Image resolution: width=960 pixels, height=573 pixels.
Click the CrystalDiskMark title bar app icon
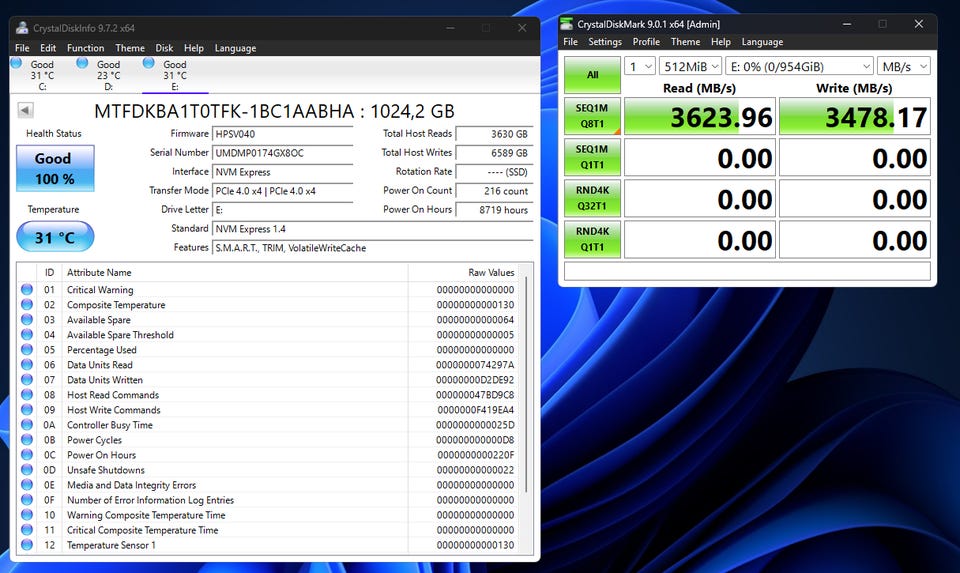click(568, 24)
